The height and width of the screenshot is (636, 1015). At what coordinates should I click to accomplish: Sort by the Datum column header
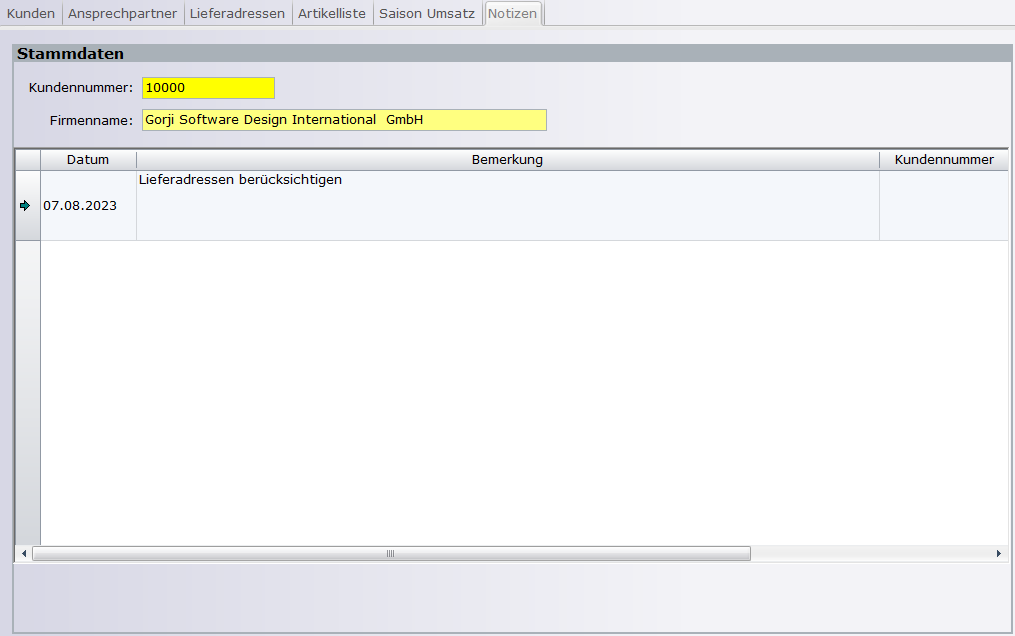pos(88,160)
